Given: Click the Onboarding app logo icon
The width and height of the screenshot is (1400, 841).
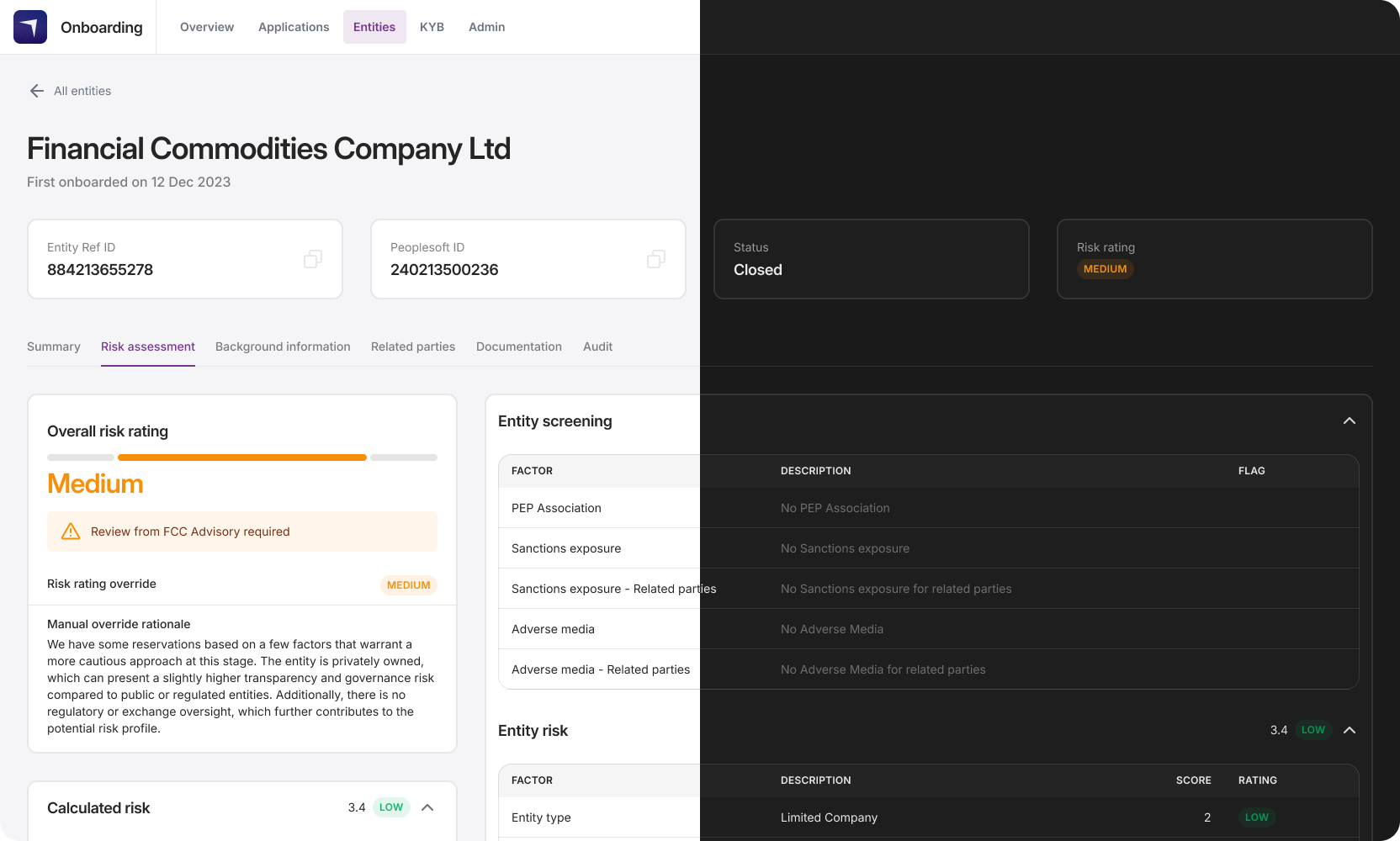Looking at the screenshot, I should [x=30, y=27].
